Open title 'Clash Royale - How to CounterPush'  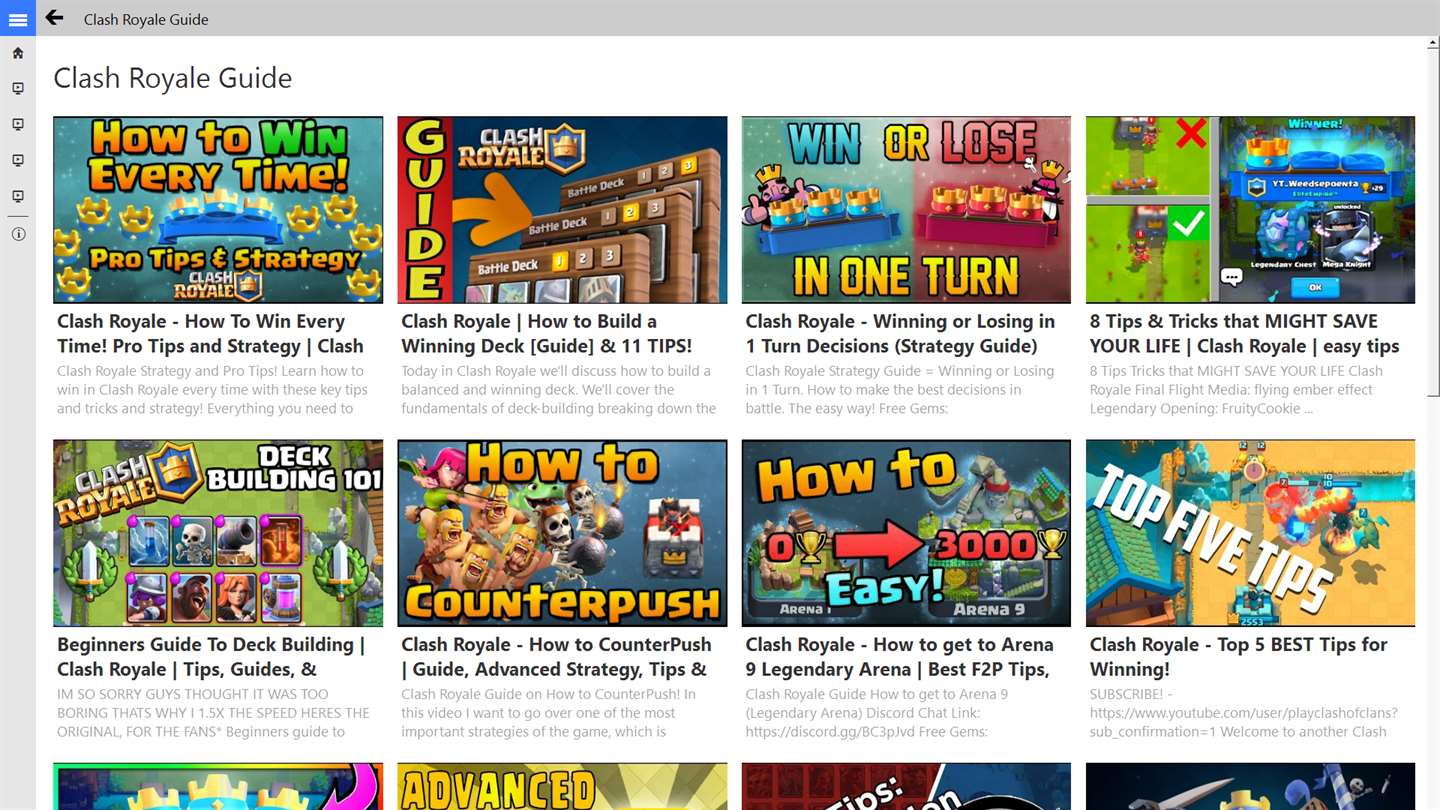556,657
